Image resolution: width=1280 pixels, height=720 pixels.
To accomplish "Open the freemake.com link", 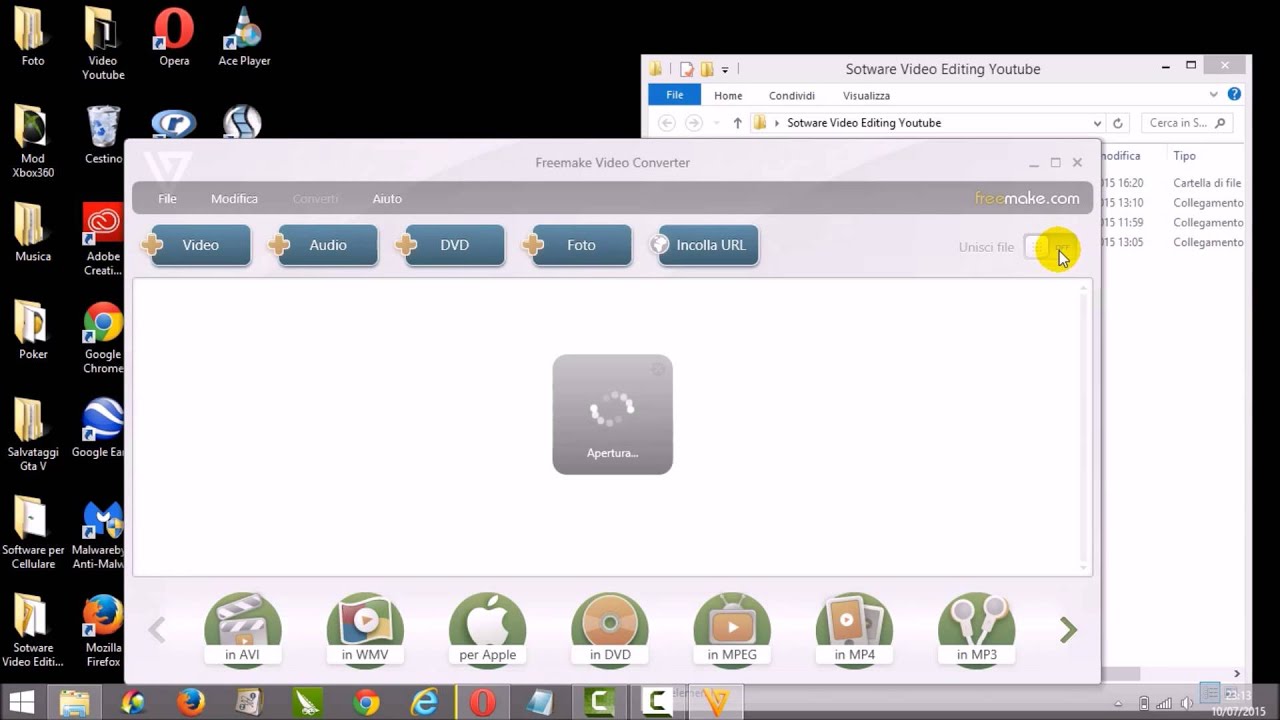I will click(x=1027, y=198).
